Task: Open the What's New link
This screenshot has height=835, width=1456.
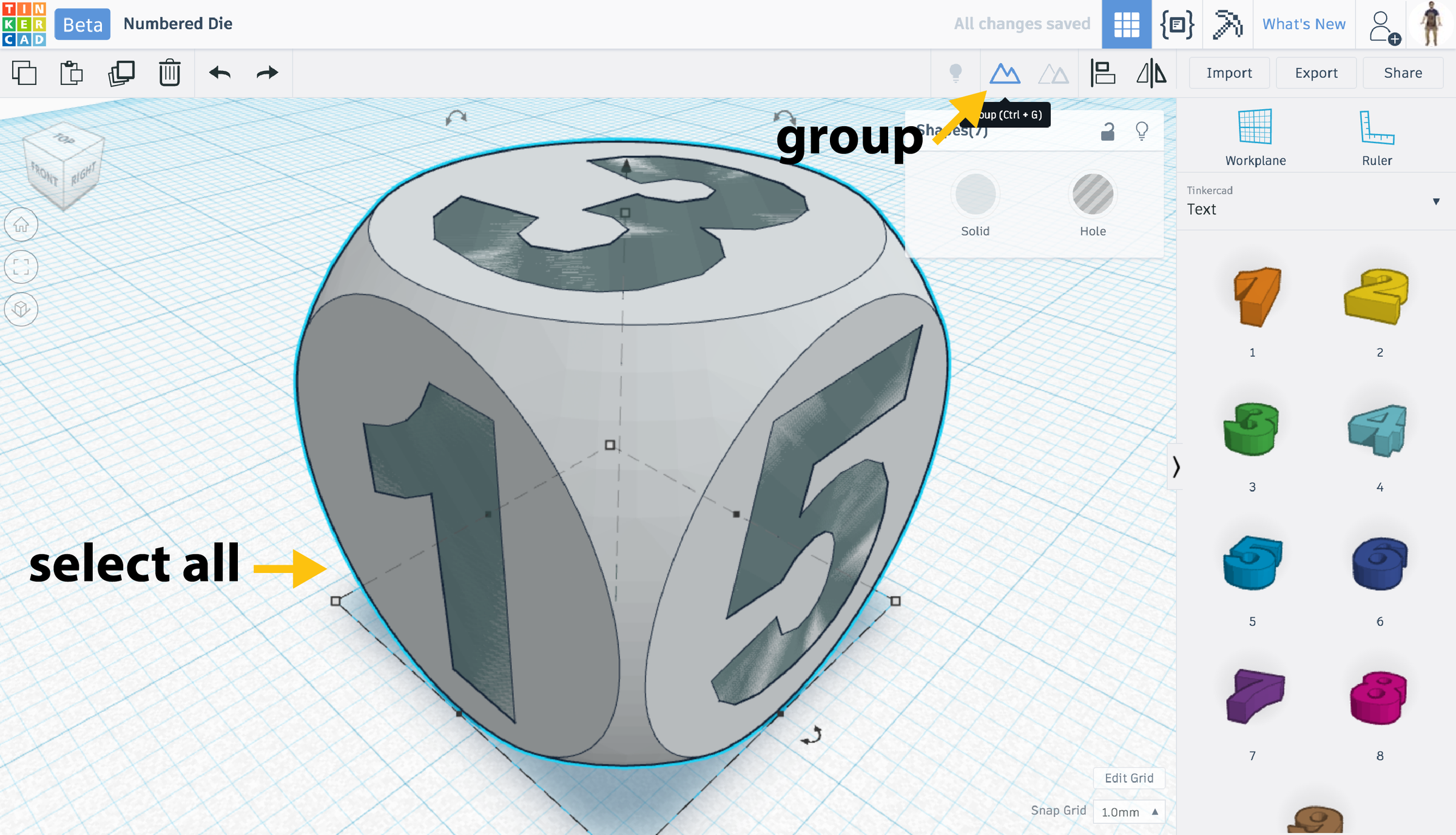Action: [1304, 24]
